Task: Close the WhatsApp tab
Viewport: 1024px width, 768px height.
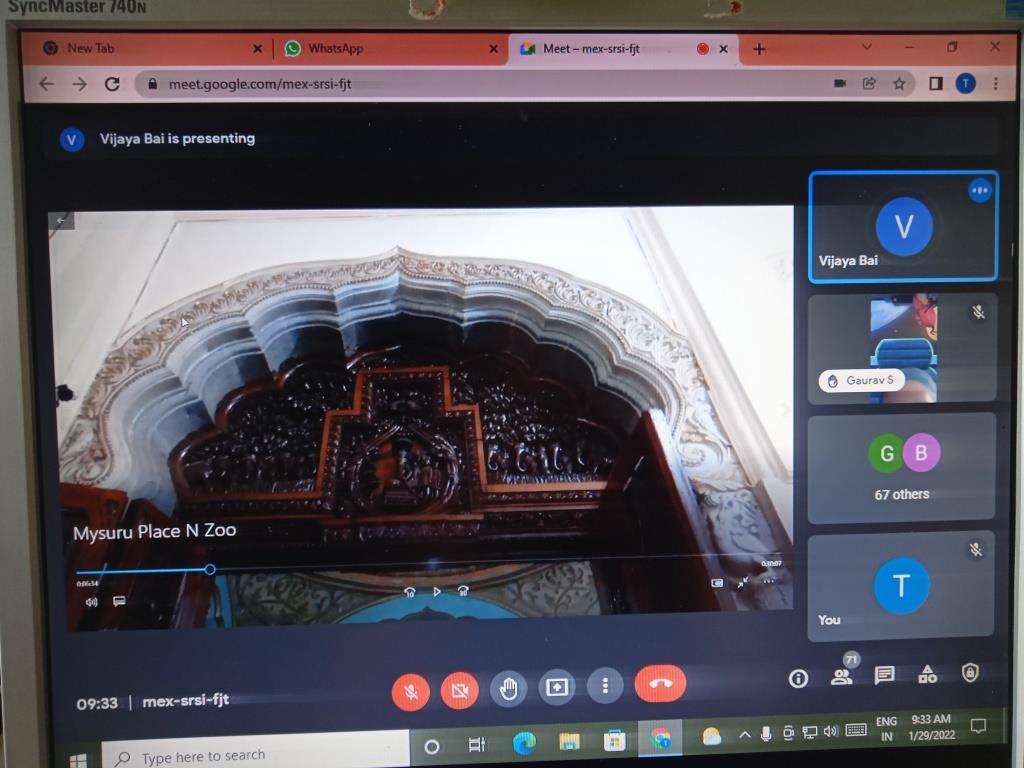Action: click(x=493, y=48)
